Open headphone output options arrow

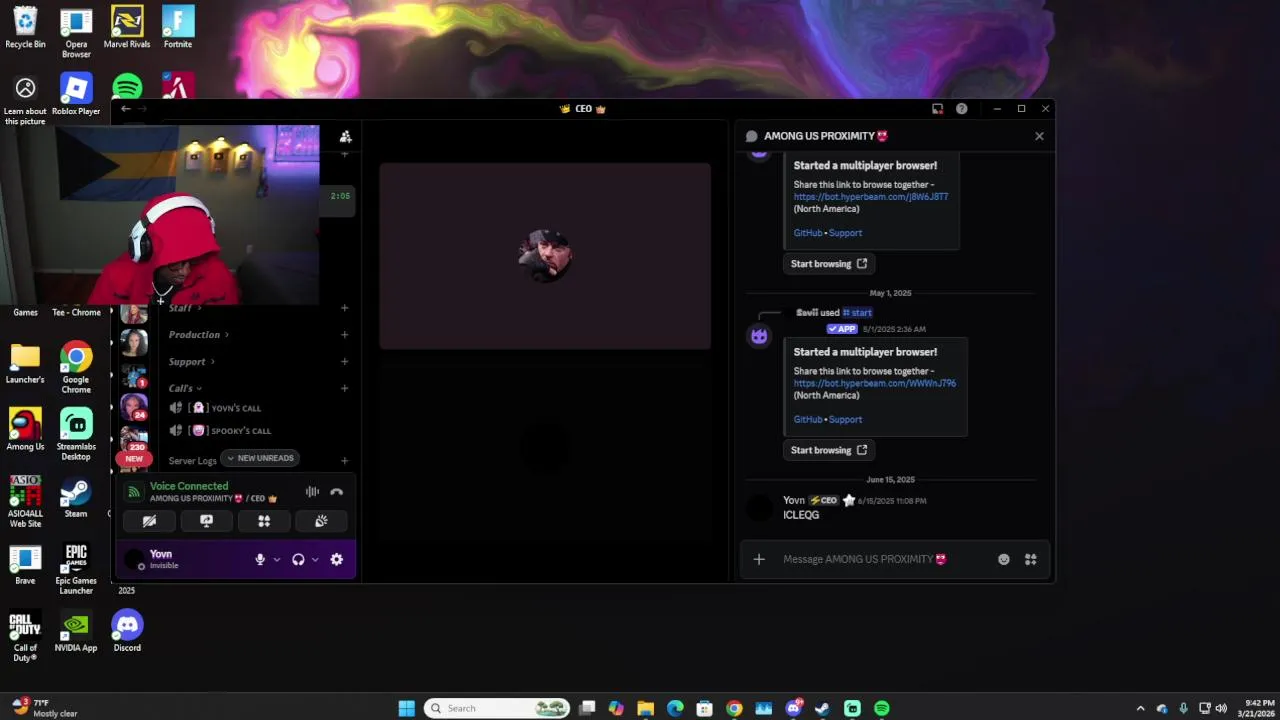pos(315,560)
